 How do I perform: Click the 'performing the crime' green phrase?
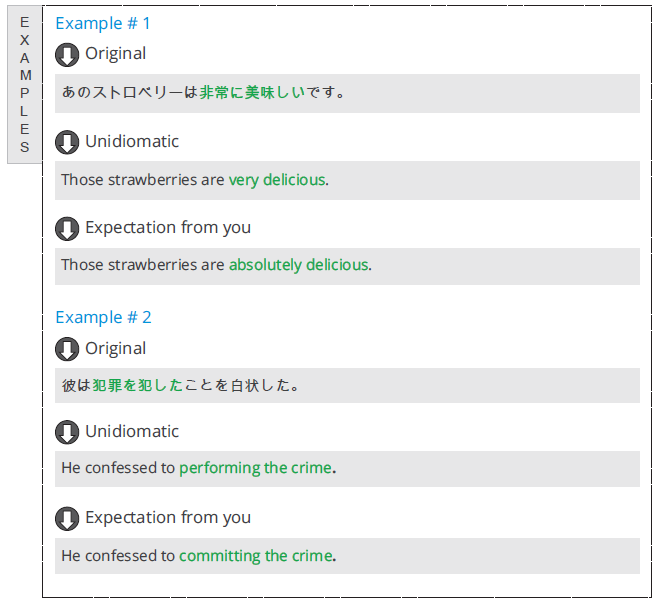[256, 468]
